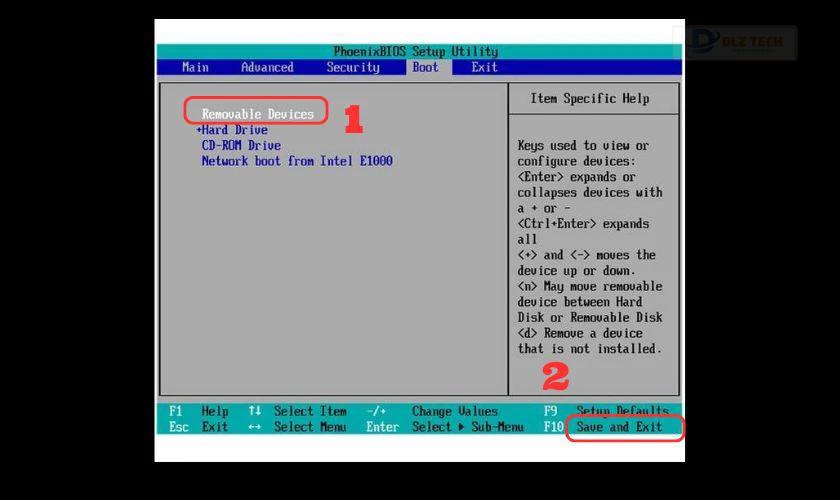Click the PhoenixBIOS Setup Utility title

point(416,51)
